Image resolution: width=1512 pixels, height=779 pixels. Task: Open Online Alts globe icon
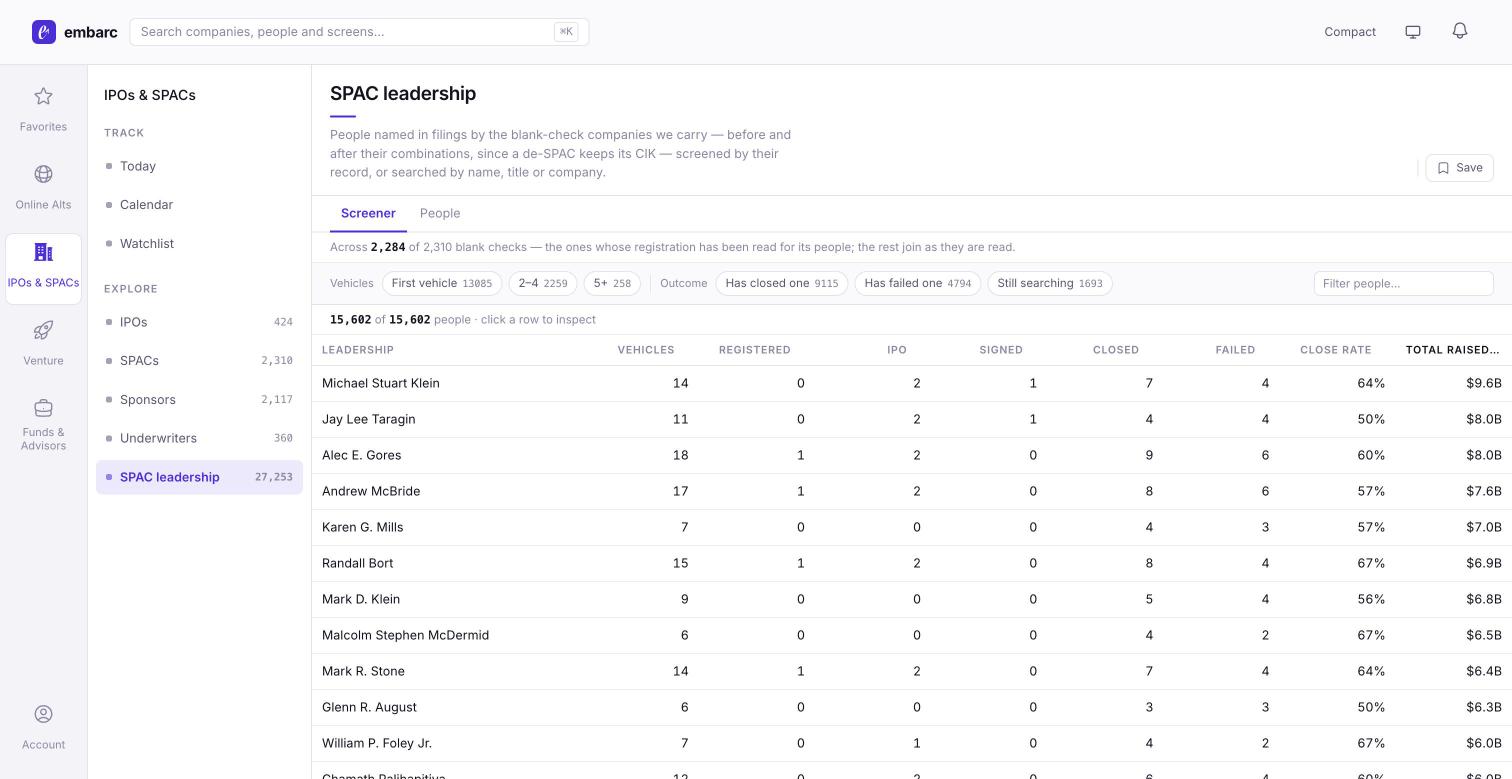coord(43,175)
